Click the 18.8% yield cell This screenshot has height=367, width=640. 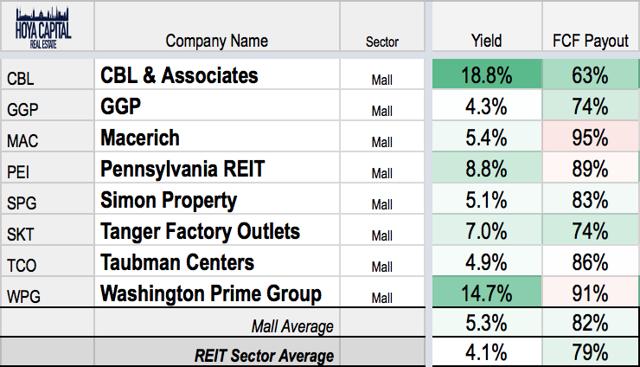point(487,74)
